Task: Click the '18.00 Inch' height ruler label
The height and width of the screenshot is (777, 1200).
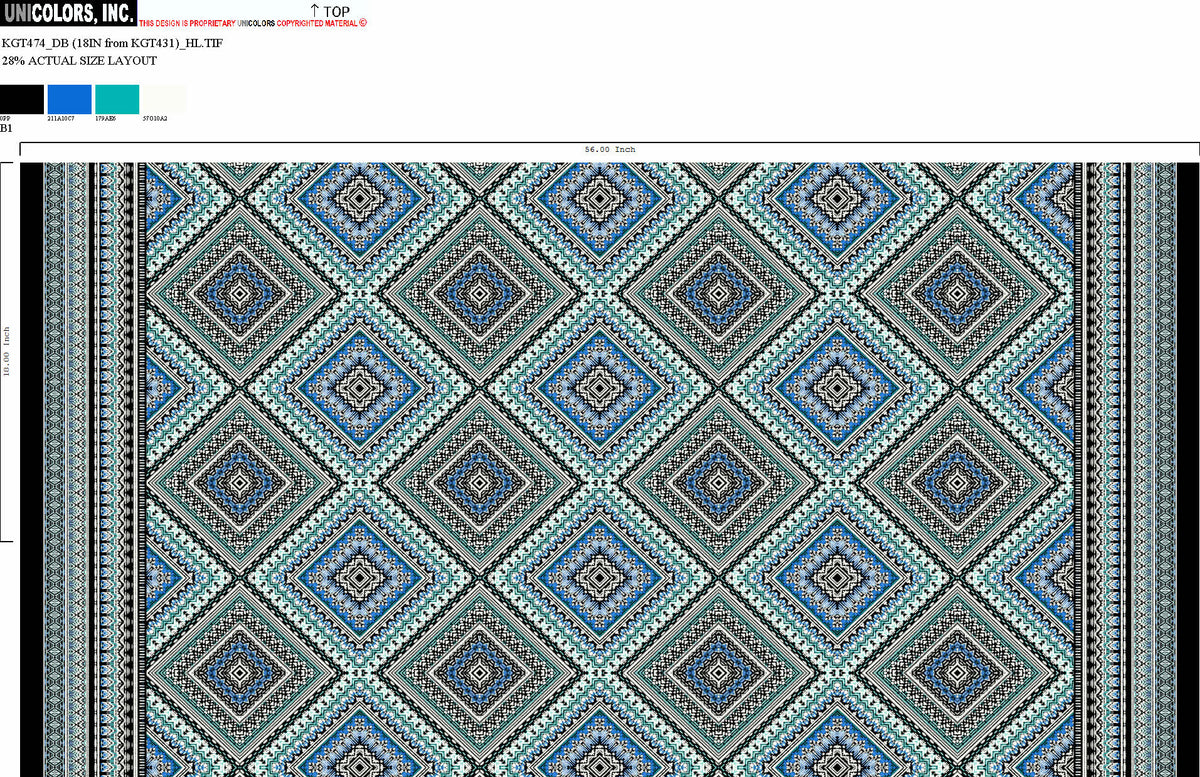Action: (x=7, y=350)
